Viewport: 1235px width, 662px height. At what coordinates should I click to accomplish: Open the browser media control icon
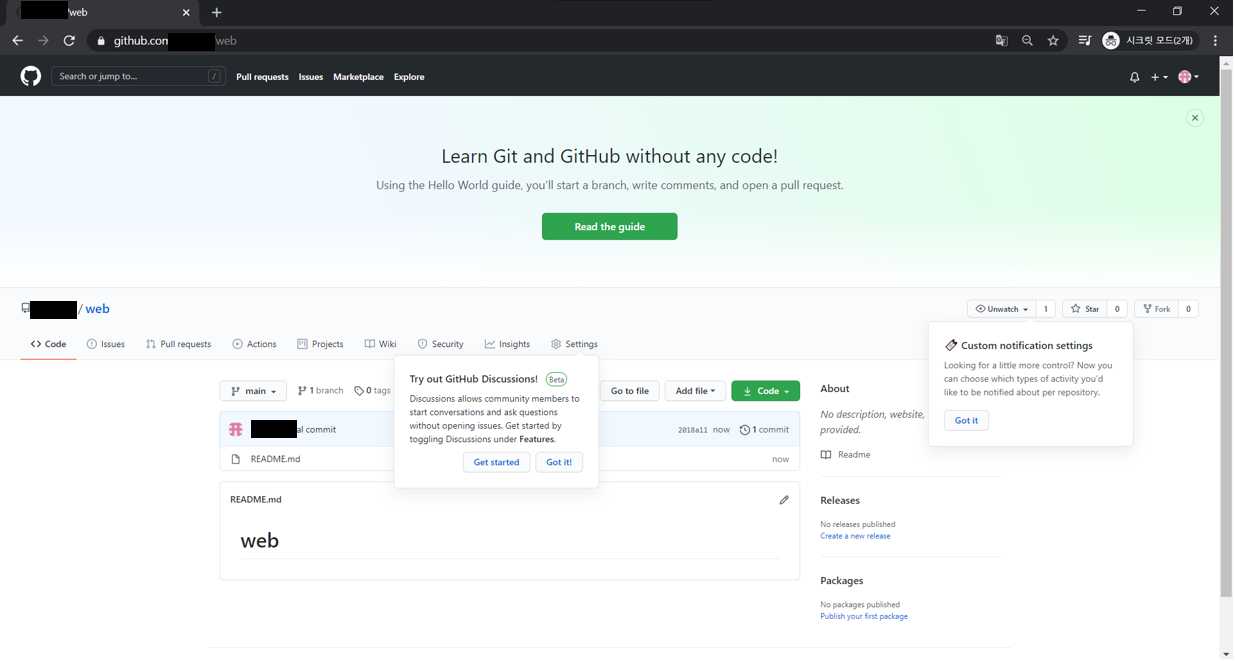pos(1084,41)
